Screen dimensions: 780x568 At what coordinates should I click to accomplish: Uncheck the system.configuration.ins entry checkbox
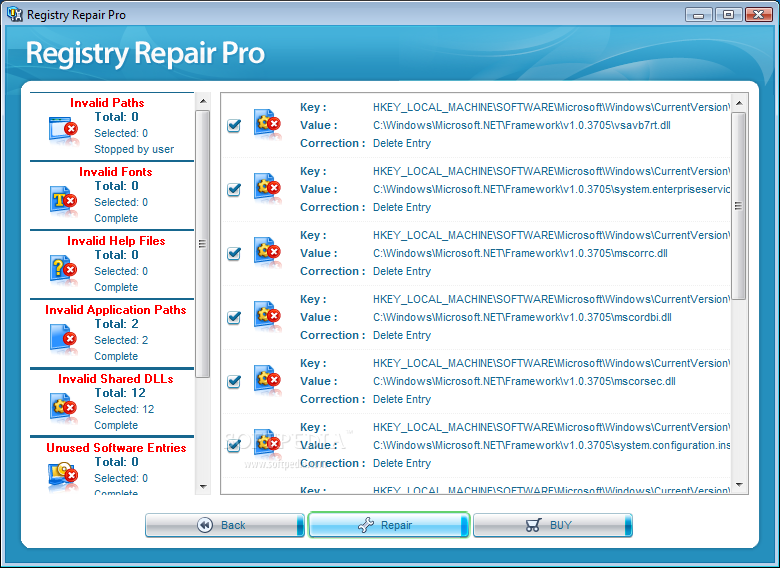[x=234, y=446]
